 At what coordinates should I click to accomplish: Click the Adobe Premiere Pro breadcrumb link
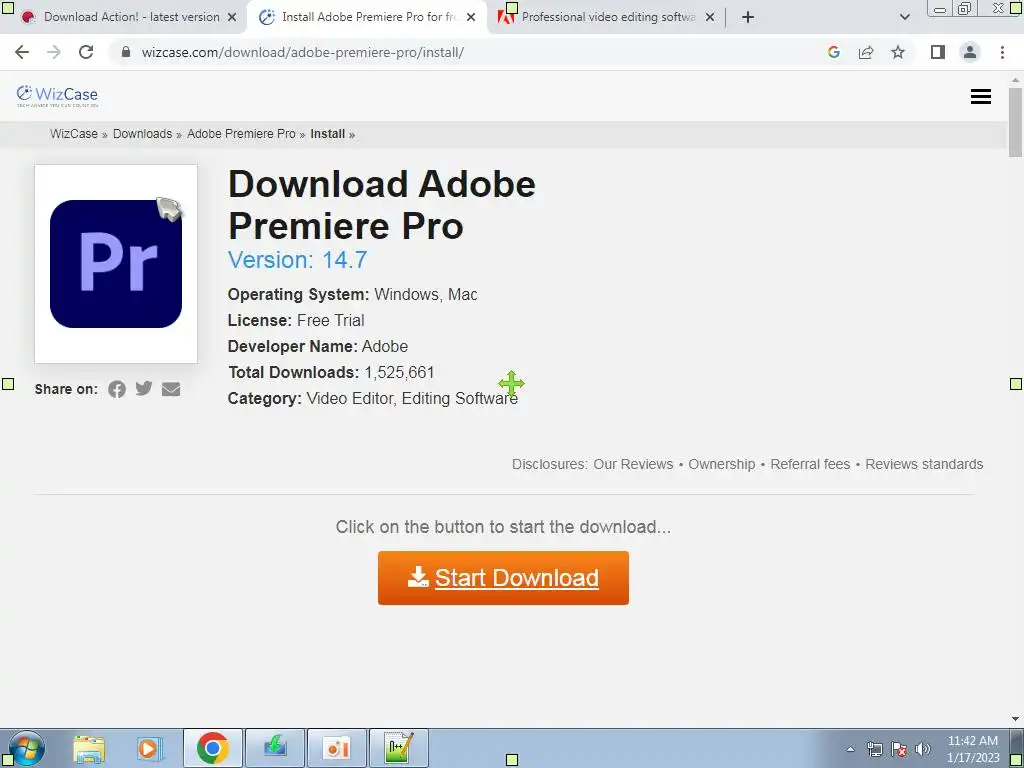pyautogui.click(x=241, y=134)
